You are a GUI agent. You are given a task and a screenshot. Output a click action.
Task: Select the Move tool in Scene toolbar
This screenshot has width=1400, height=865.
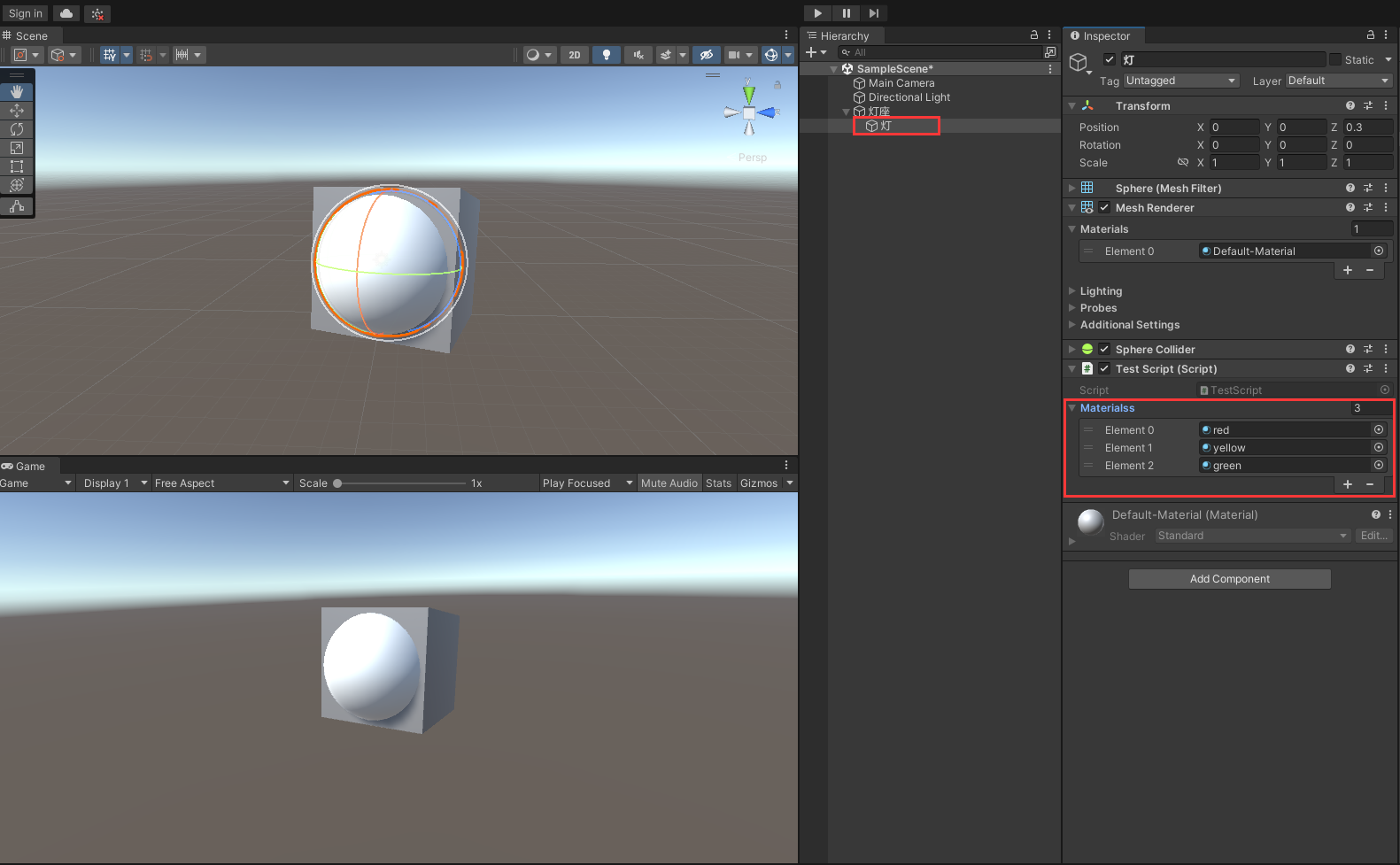point(17,111)
